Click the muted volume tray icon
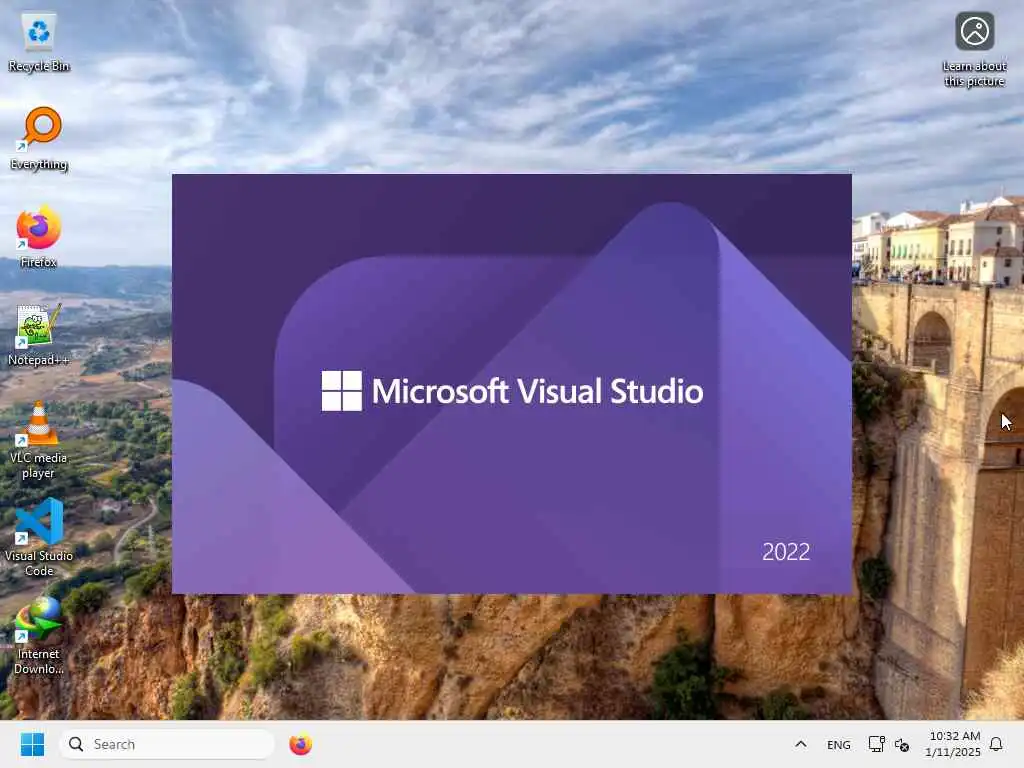 point(902,744)
